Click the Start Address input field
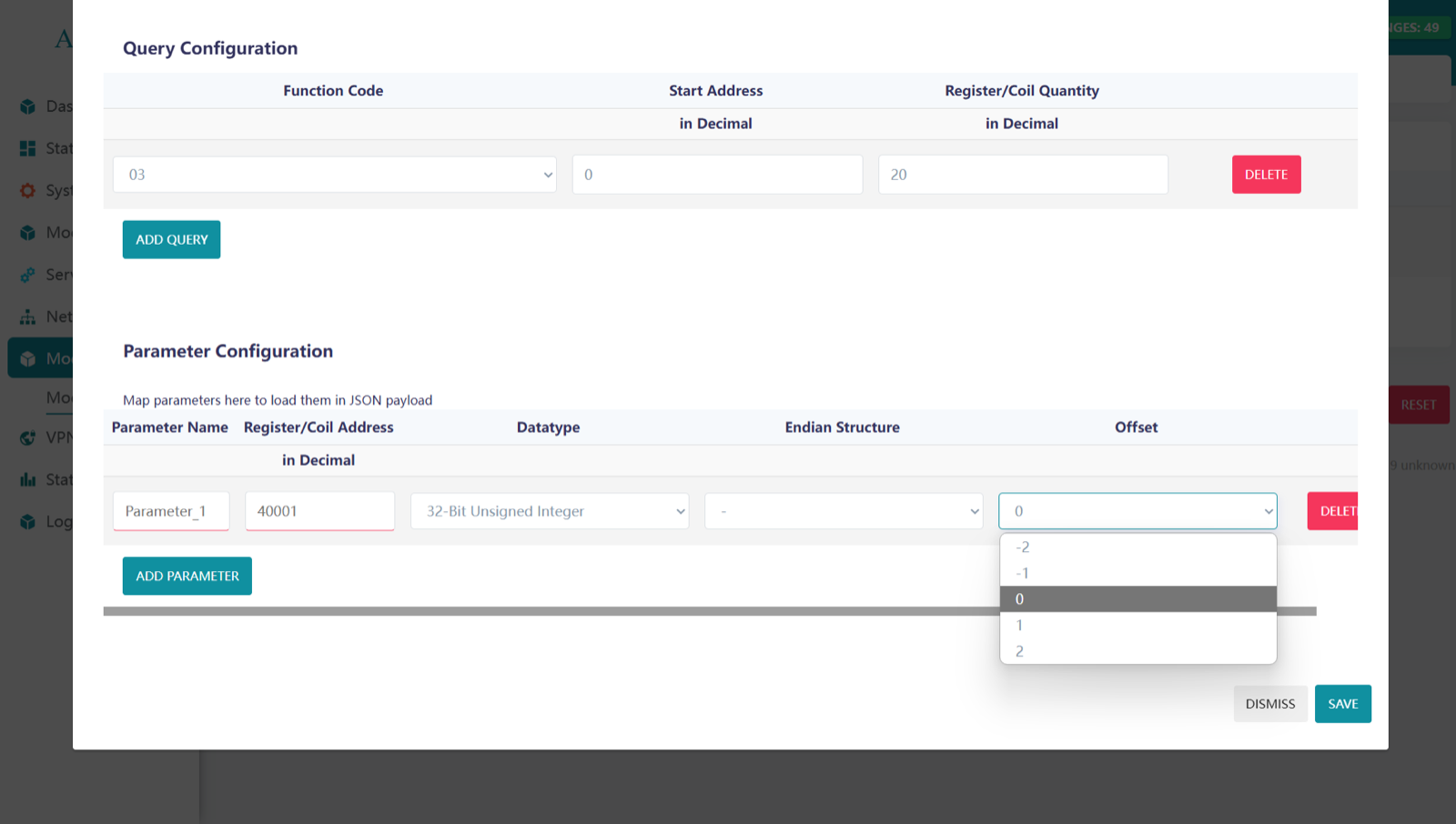Screen dimensions: 1456x824 717,175
